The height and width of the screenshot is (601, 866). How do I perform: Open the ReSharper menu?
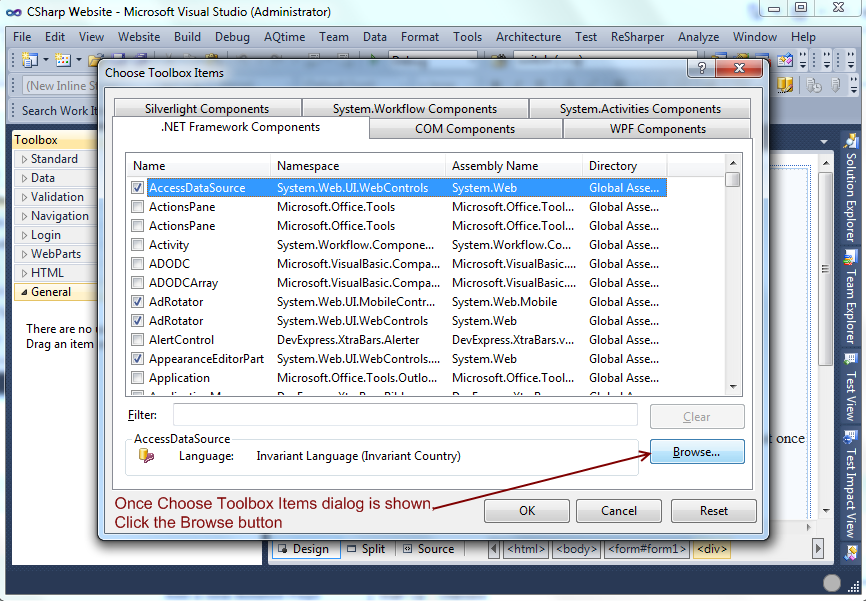click(637, 37)
